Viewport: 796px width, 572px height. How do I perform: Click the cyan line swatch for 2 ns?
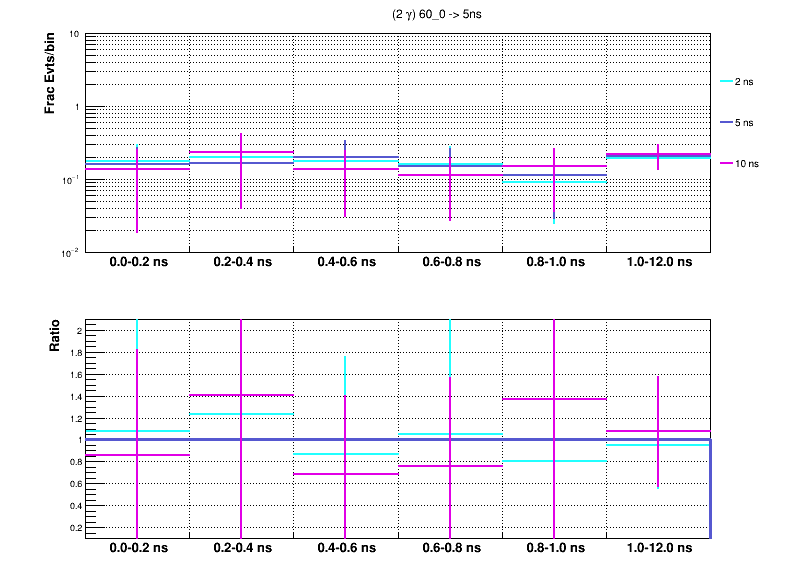[x=726, y=82]
